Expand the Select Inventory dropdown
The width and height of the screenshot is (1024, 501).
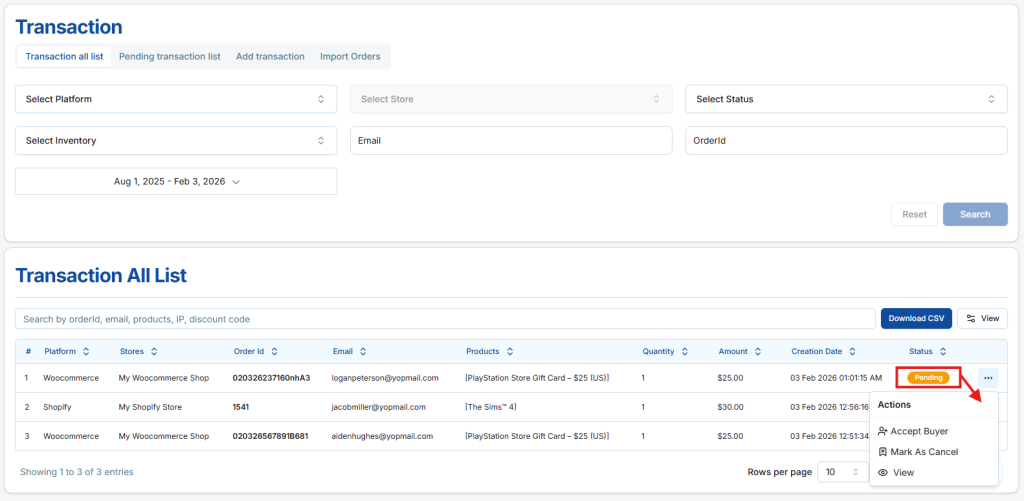tap(175, 141)
